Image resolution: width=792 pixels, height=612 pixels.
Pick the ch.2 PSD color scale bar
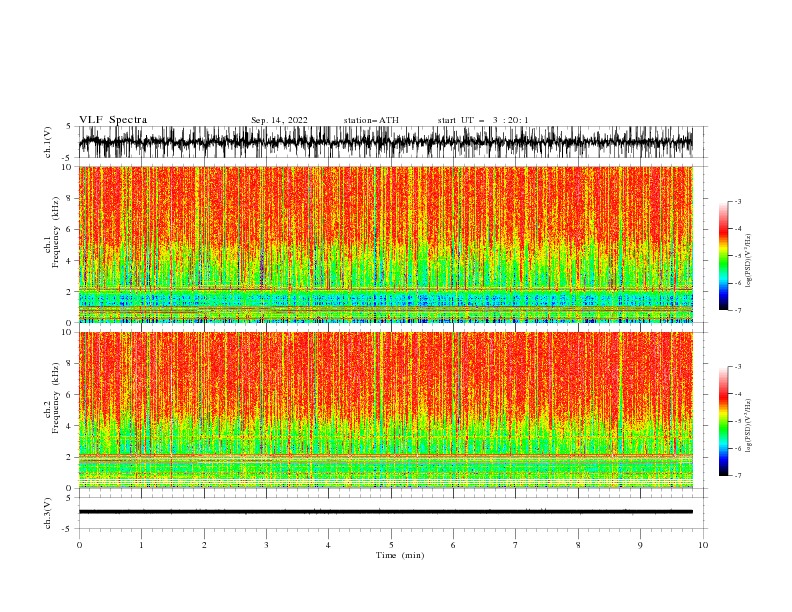tap(723, 421)
